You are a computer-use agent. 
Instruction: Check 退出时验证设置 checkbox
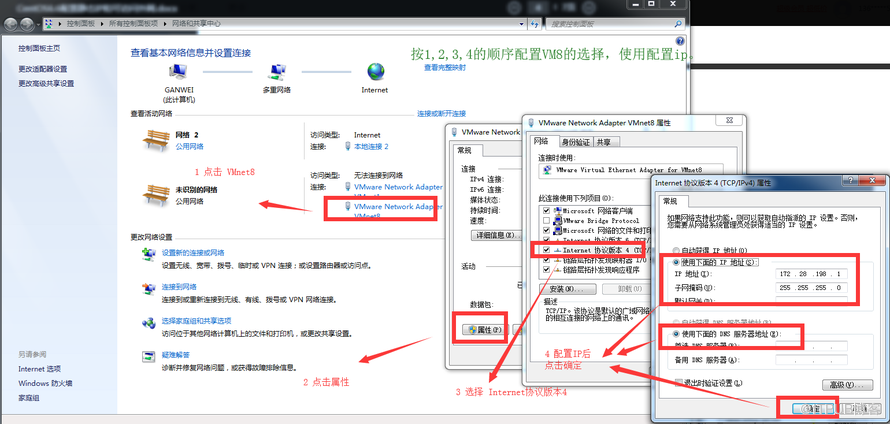pos(678,384)
